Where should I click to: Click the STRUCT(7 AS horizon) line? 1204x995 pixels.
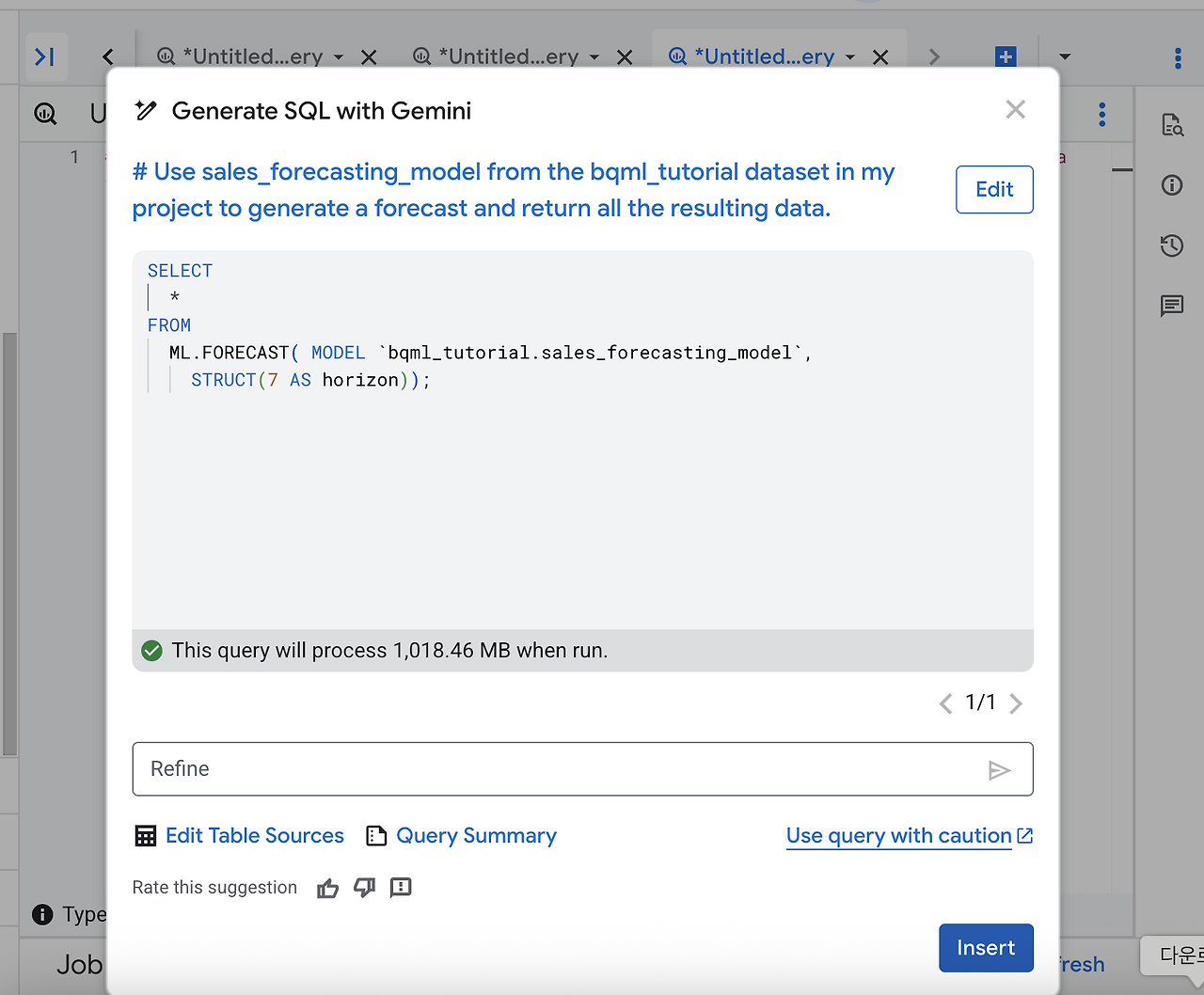(310, 380)
